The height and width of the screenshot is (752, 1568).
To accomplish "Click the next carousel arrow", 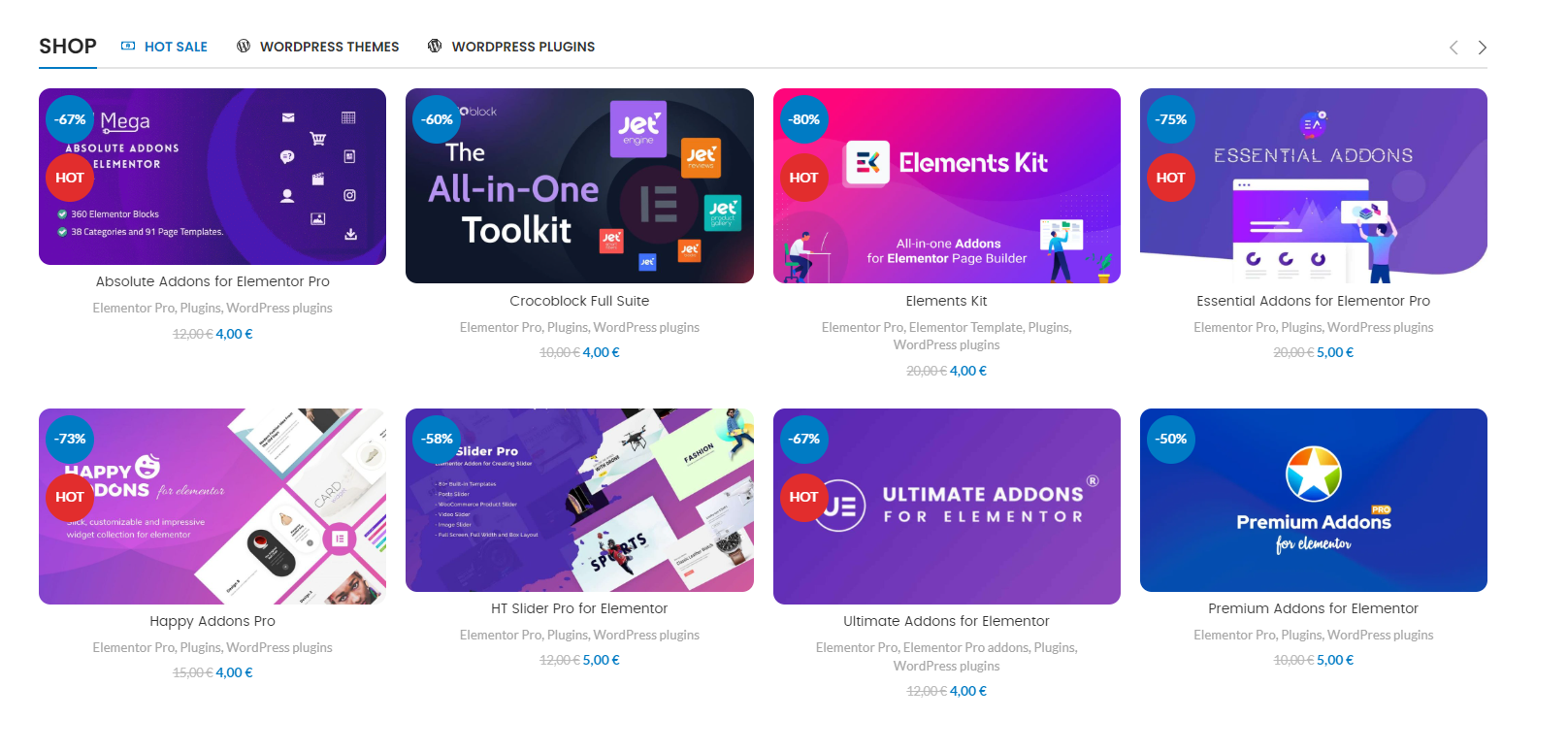I will (1482, 48).
